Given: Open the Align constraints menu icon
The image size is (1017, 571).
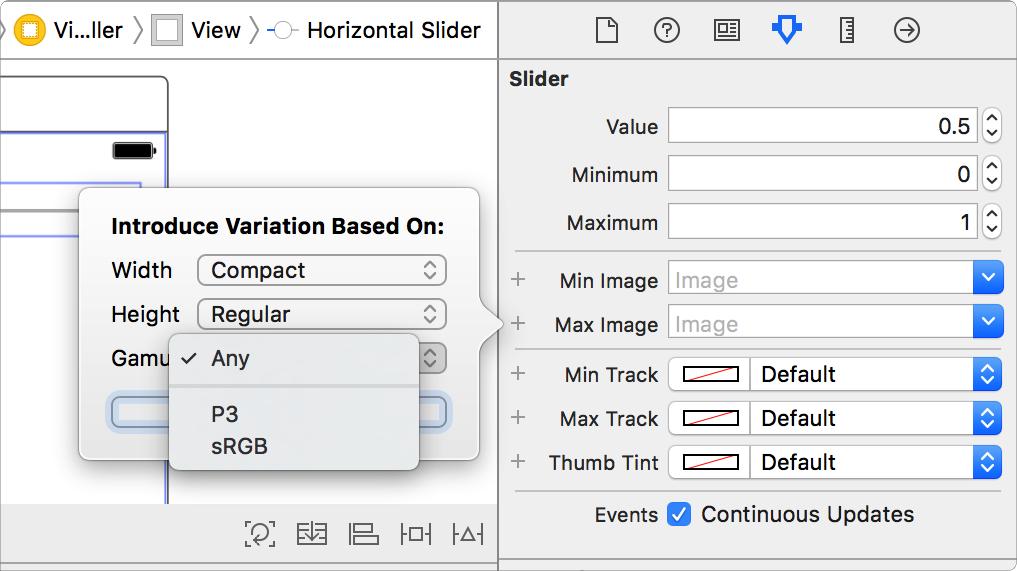Looking at the screenshot, I should [x=364, y=534].
